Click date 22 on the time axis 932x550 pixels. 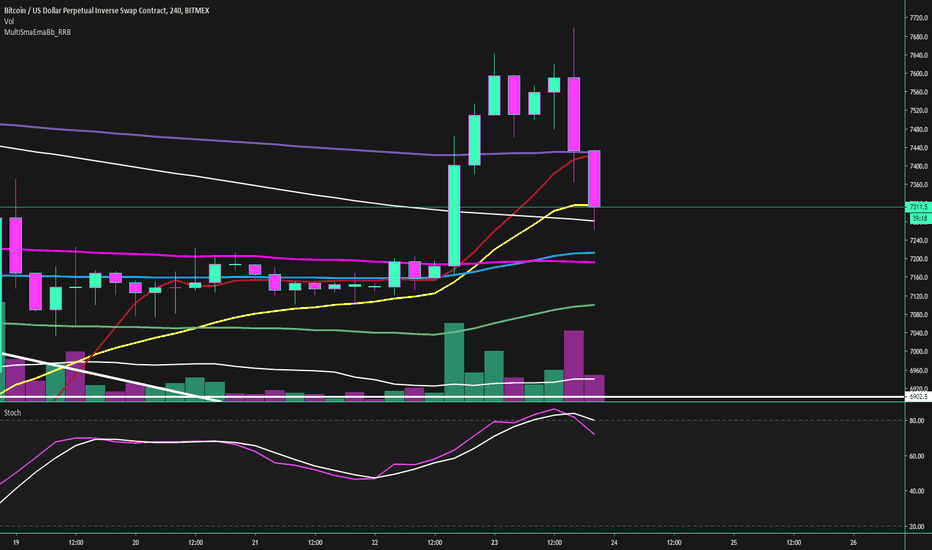[x=374, y=543]
